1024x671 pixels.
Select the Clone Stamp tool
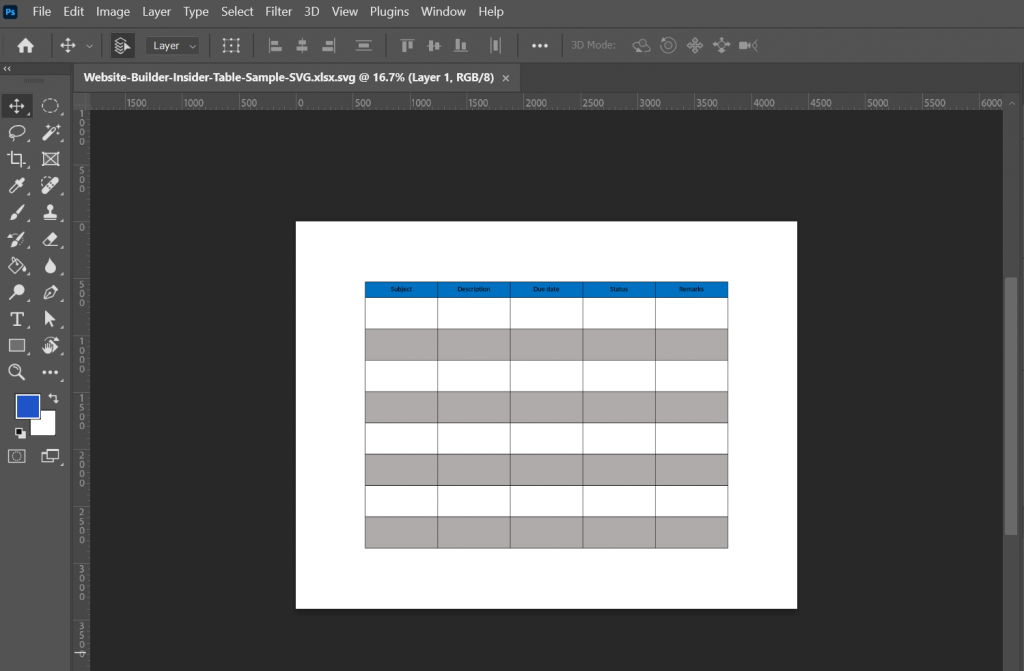pos(51,212)
